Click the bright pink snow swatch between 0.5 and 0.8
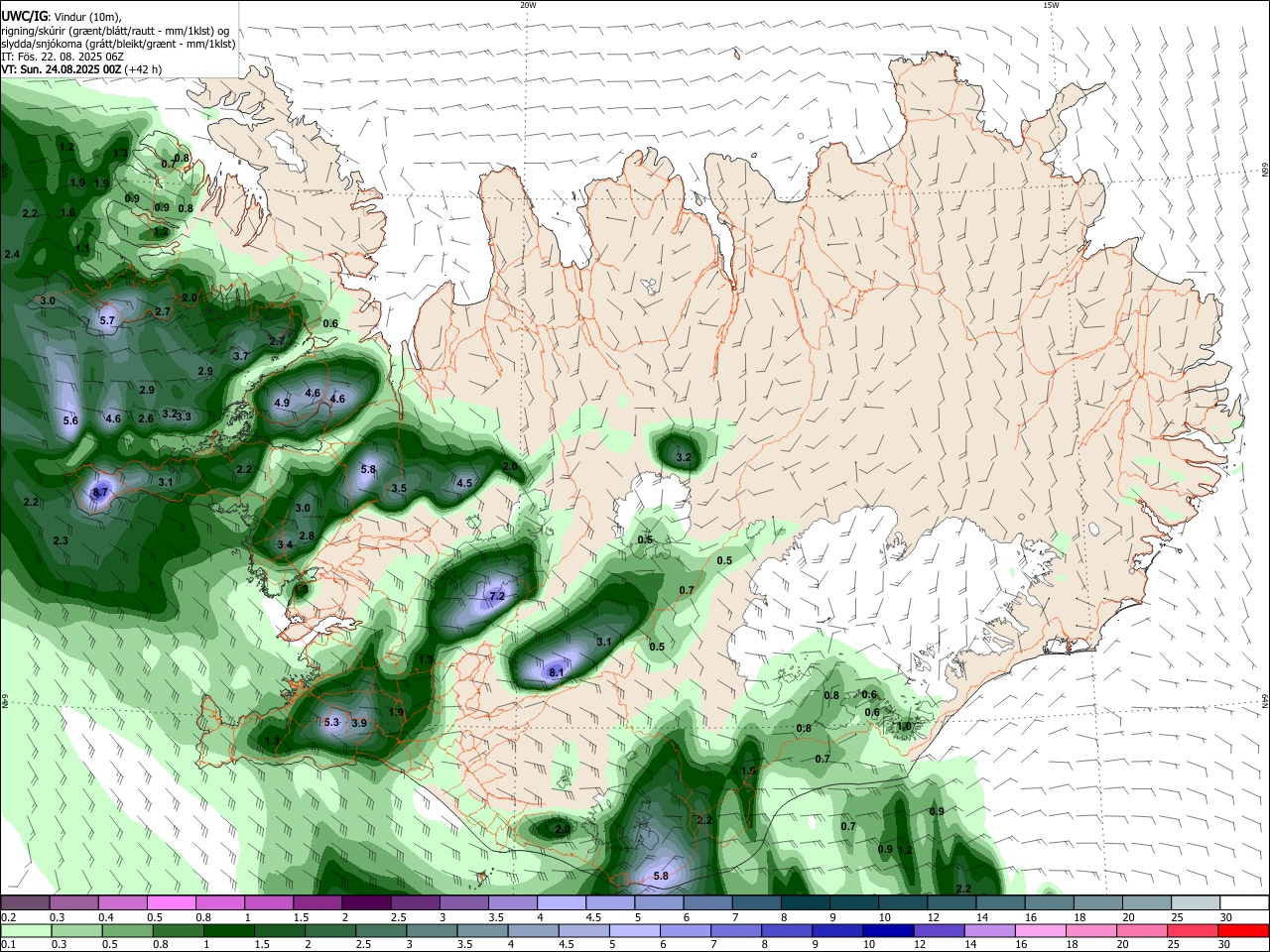Screen dimensions: 1270x952 pos(171,902)
